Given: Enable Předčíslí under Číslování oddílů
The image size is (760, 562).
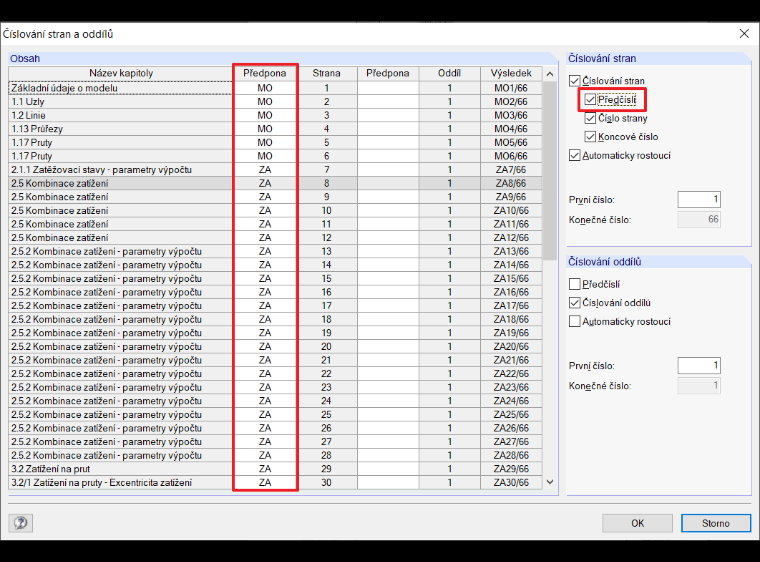Looking at the screenshot, I should click(575, 284).
